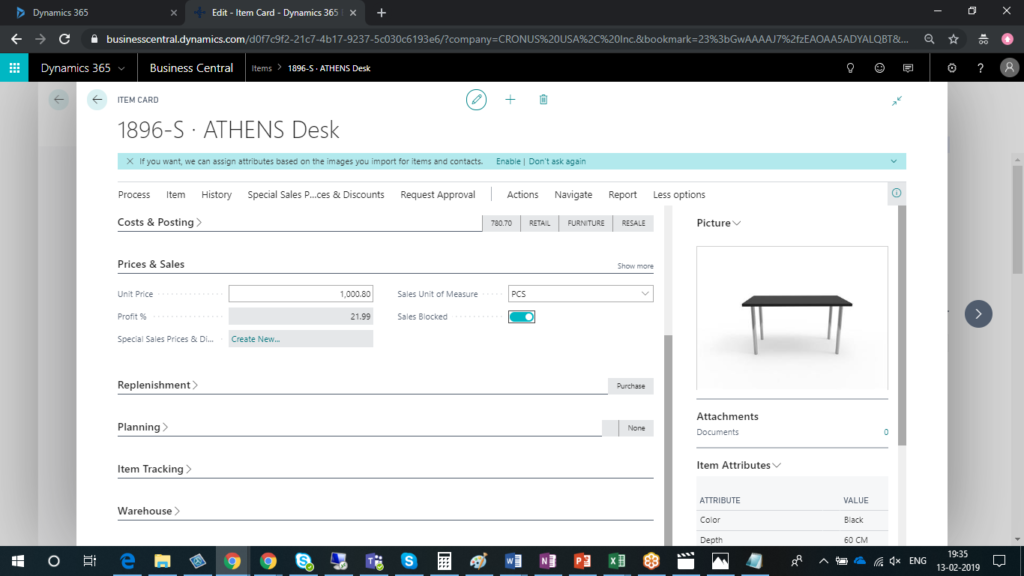
Task: Click the lightbulb icon in top bar
Action: click(x=851, y=68)
